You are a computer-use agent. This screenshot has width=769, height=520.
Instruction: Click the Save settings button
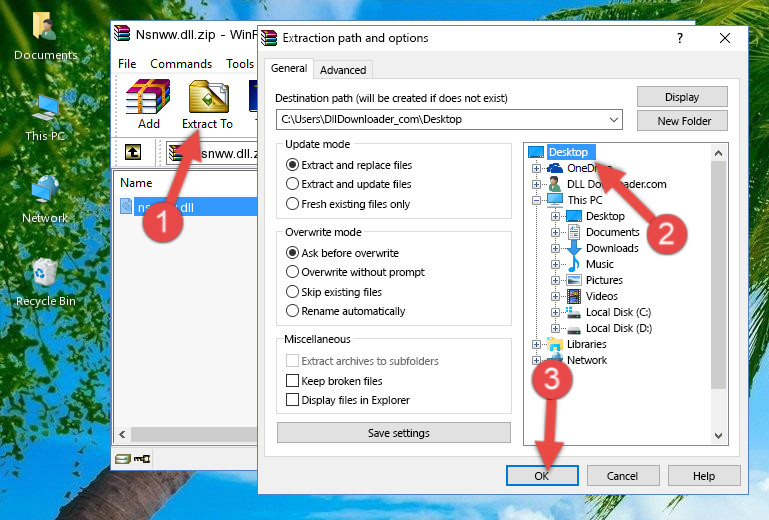tap(394, 433)
